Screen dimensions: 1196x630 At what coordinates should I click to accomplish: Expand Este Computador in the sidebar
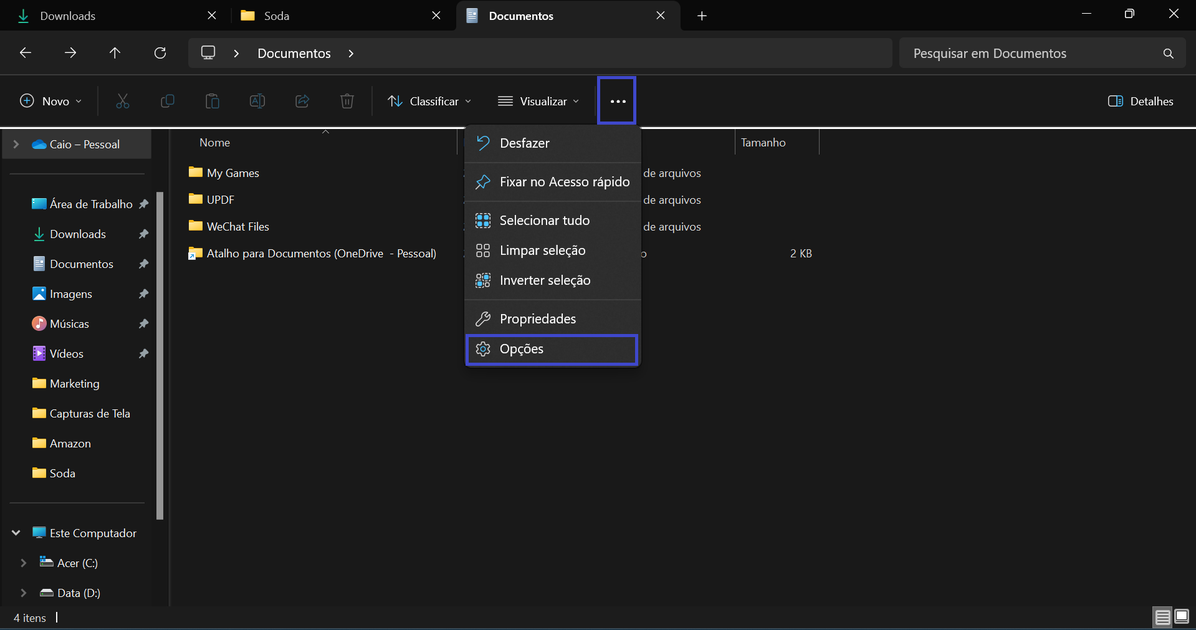[x=15, y=533]
